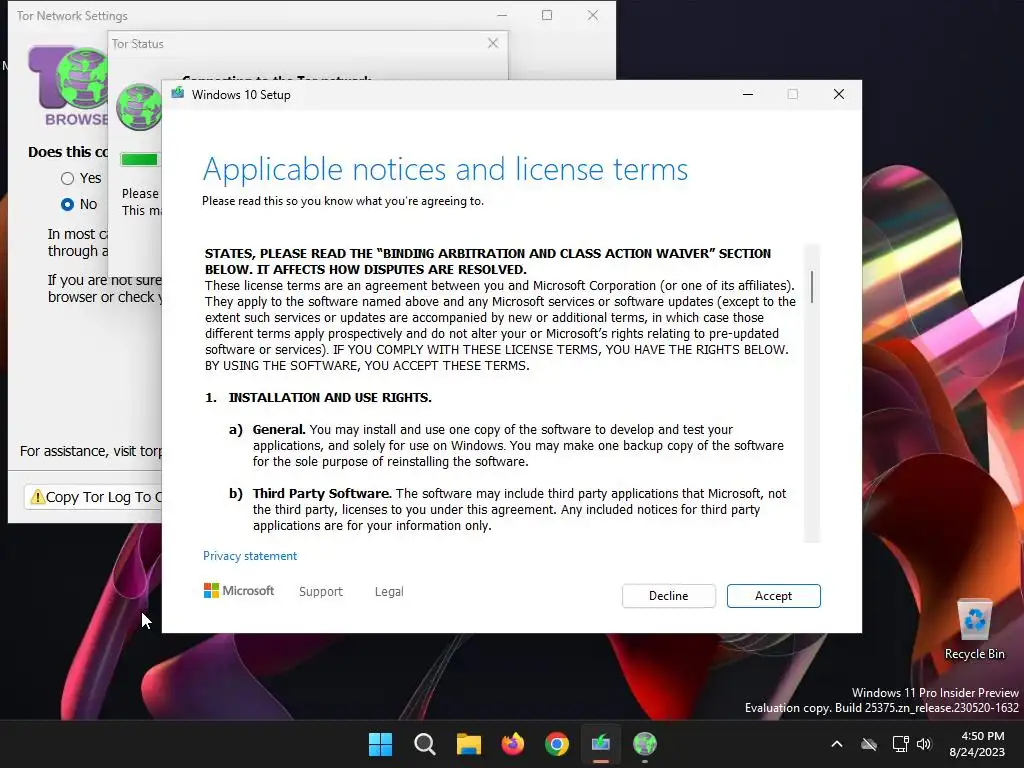1024x768 pixels.
Task: Click the Tor Browser logo
Action: (x=68, y=86)
